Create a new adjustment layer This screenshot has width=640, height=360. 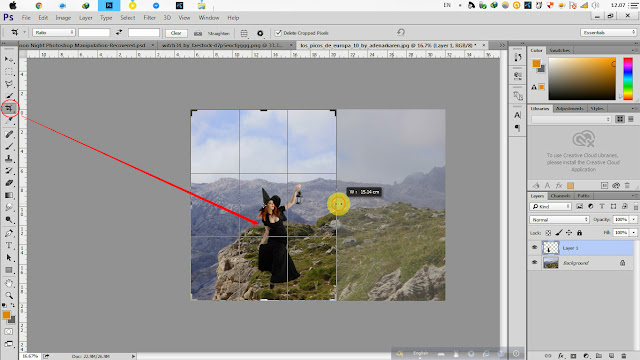click(586, 356)
